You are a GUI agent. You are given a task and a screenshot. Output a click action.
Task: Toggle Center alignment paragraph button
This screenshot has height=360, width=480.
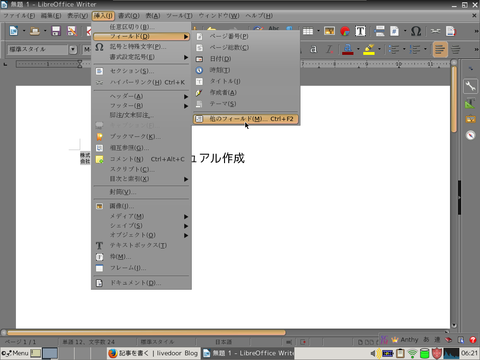tap(456, 49)
